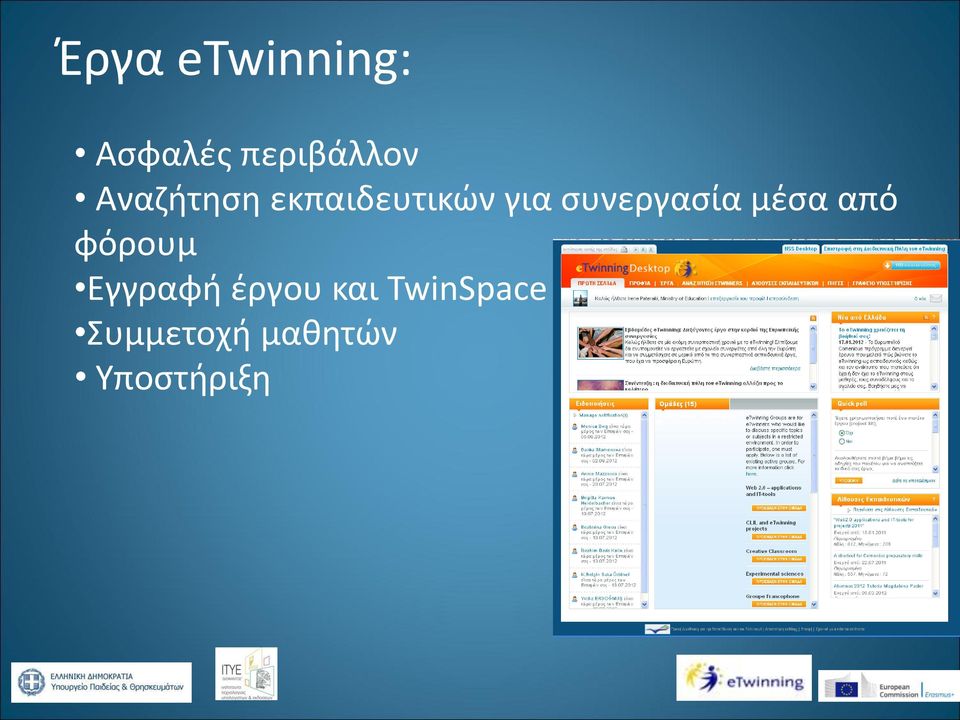Click down arrow of Ομάδες panel scrollbar
Screen dimensions: 960x720
tap(814, 604)
